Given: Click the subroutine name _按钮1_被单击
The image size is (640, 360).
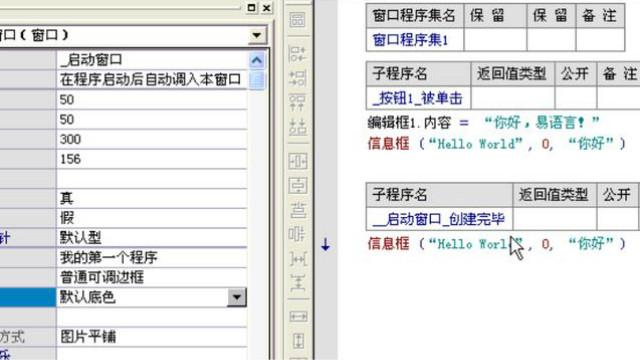Looking at the screenshot, I should (x=418, y=98).
